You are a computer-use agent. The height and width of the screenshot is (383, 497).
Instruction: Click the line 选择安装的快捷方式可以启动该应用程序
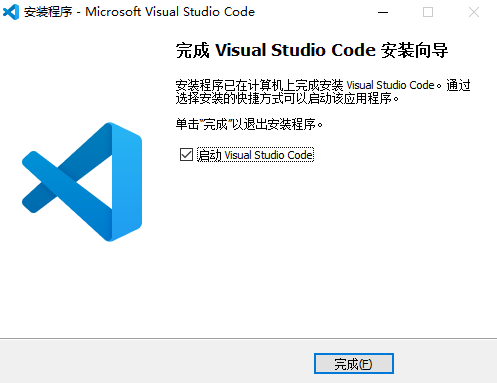(287, 98)
